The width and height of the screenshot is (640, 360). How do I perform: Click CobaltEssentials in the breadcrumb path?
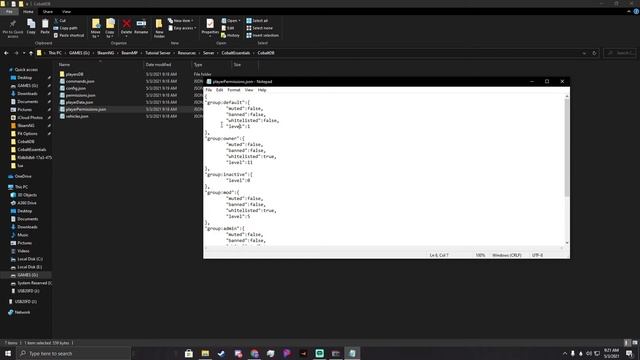pos(236,53)
